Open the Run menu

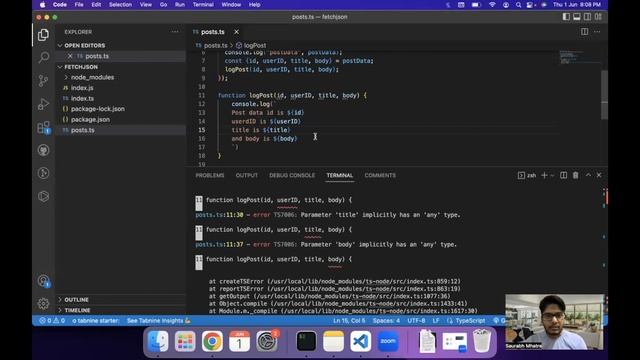coord(180,5)
